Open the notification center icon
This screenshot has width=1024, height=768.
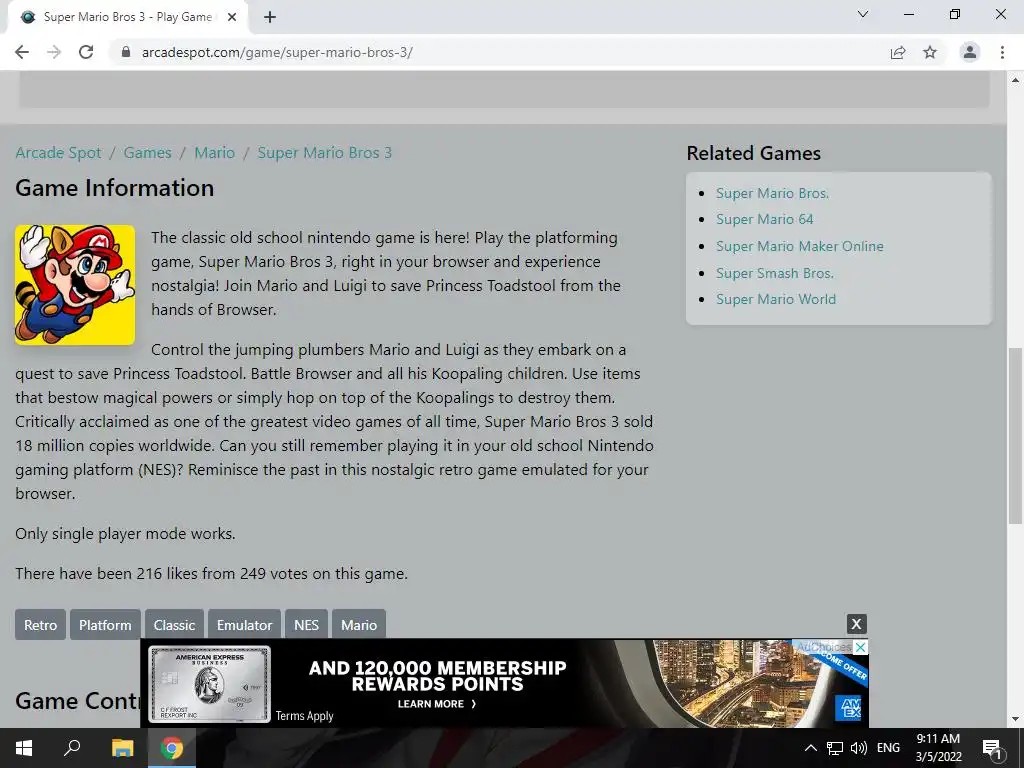pos(993,748)
